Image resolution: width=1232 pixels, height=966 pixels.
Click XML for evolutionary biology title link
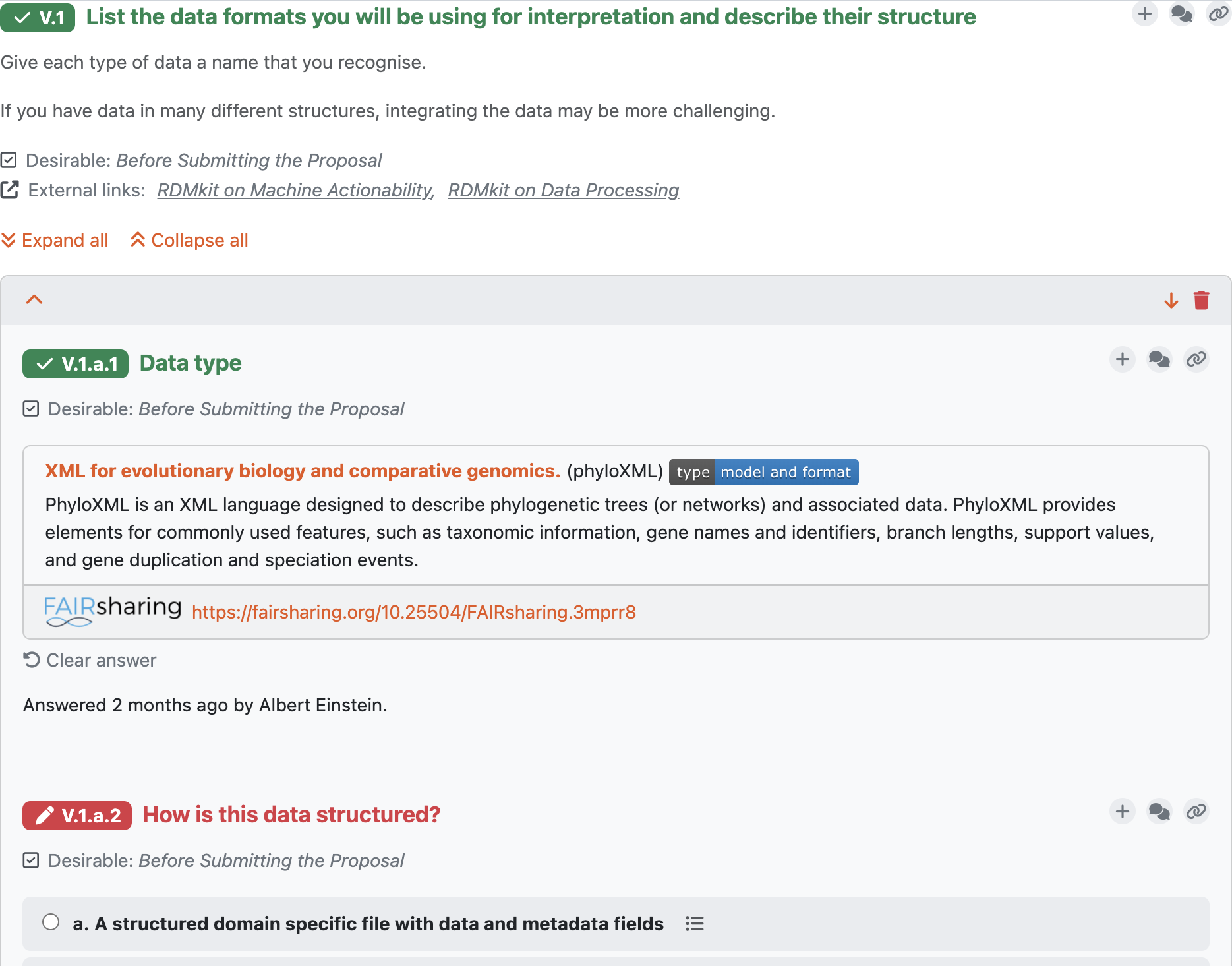pyautogui.click(x=303, y=471)
